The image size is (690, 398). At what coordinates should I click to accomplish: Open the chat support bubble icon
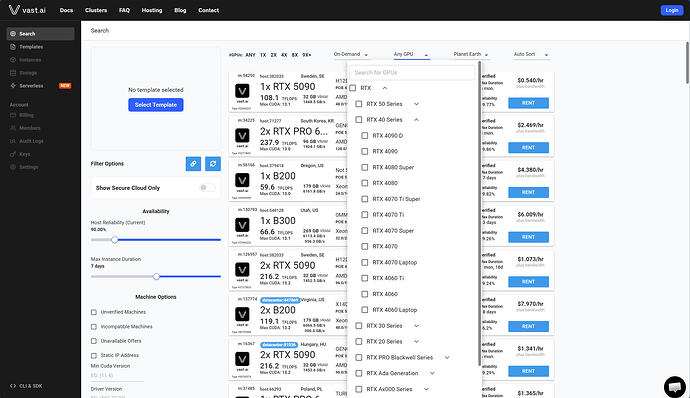coord(675,387)
